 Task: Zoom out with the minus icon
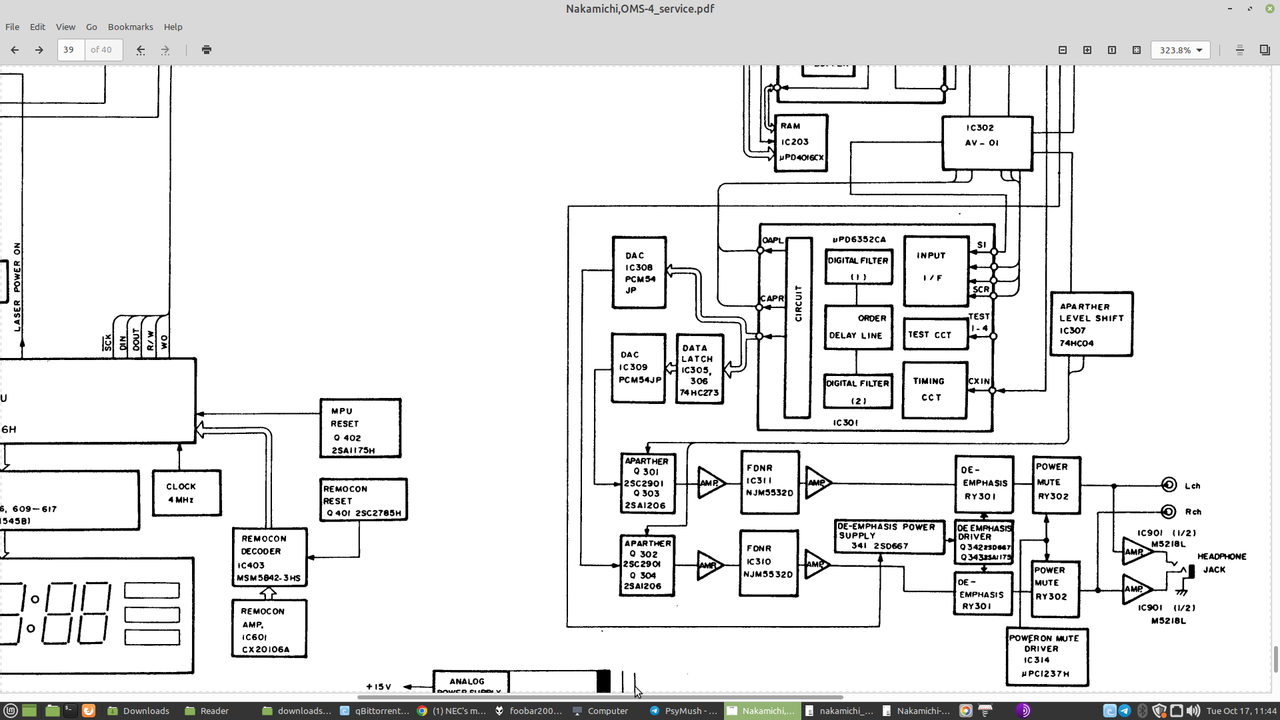coord(1063,49)
